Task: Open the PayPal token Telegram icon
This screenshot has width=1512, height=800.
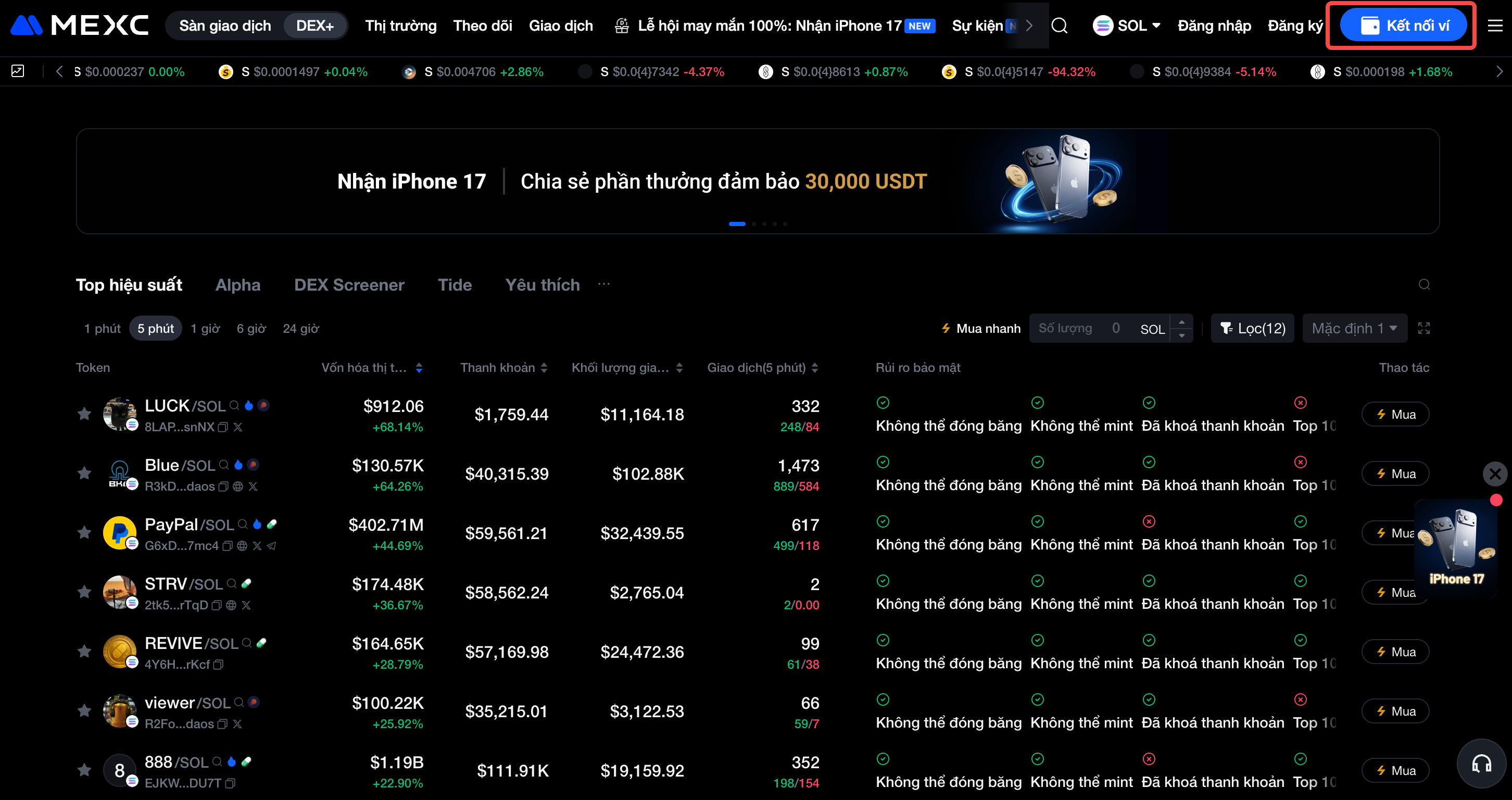Action: (x=271, y=546)
